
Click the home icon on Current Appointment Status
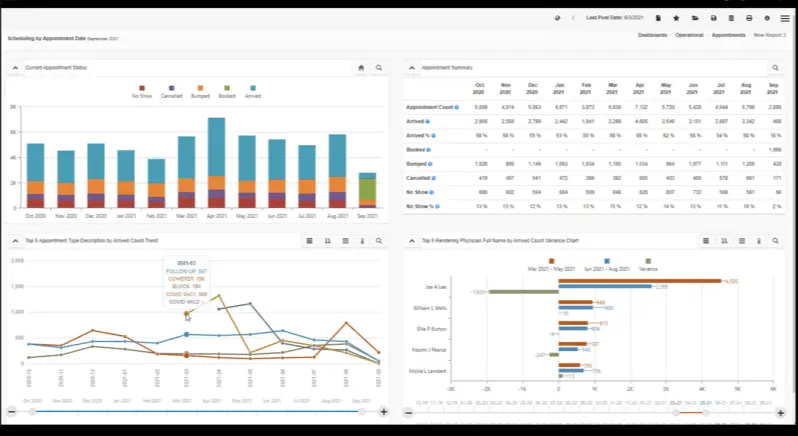click(361, 68)
